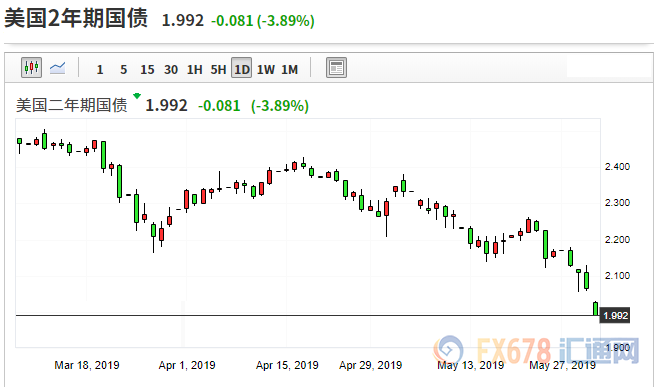Switch to the 1M timeframe
This screenshot has height=387, width=657.
pyautogui.click(x=290, y=70)
